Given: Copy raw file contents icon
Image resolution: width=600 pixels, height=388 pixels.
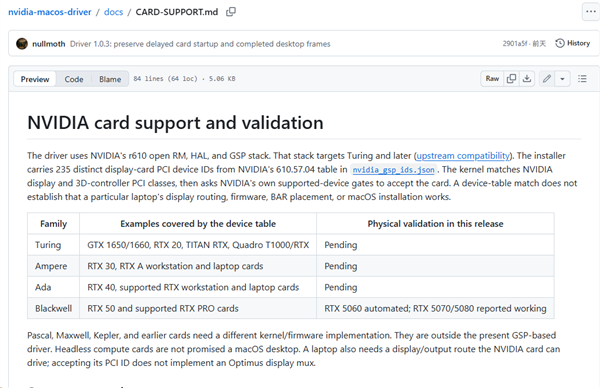Looking at the screenshot, I should point(511,79).
